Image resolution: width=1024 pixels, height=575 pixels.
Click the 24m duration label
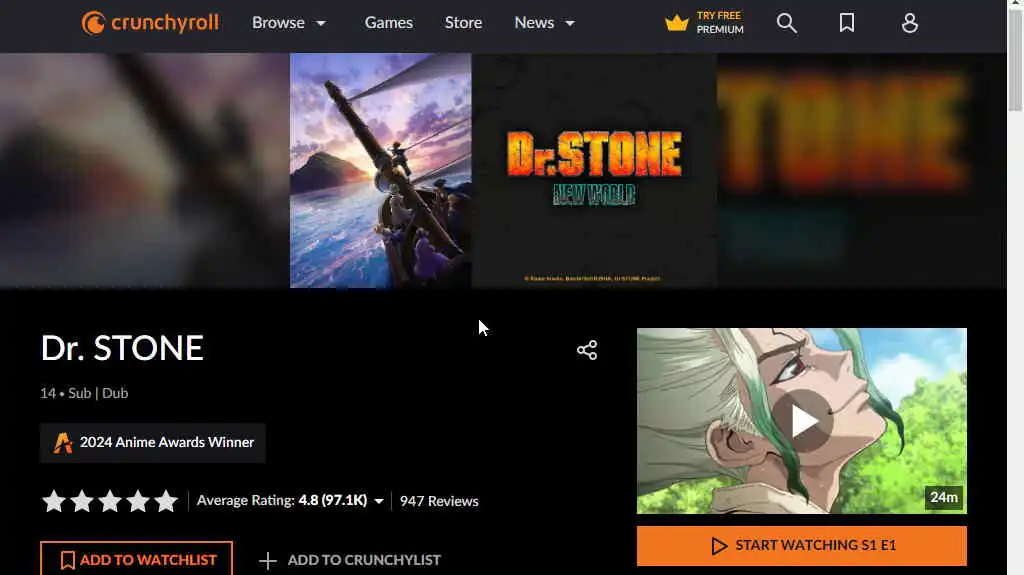coord(944,497)
